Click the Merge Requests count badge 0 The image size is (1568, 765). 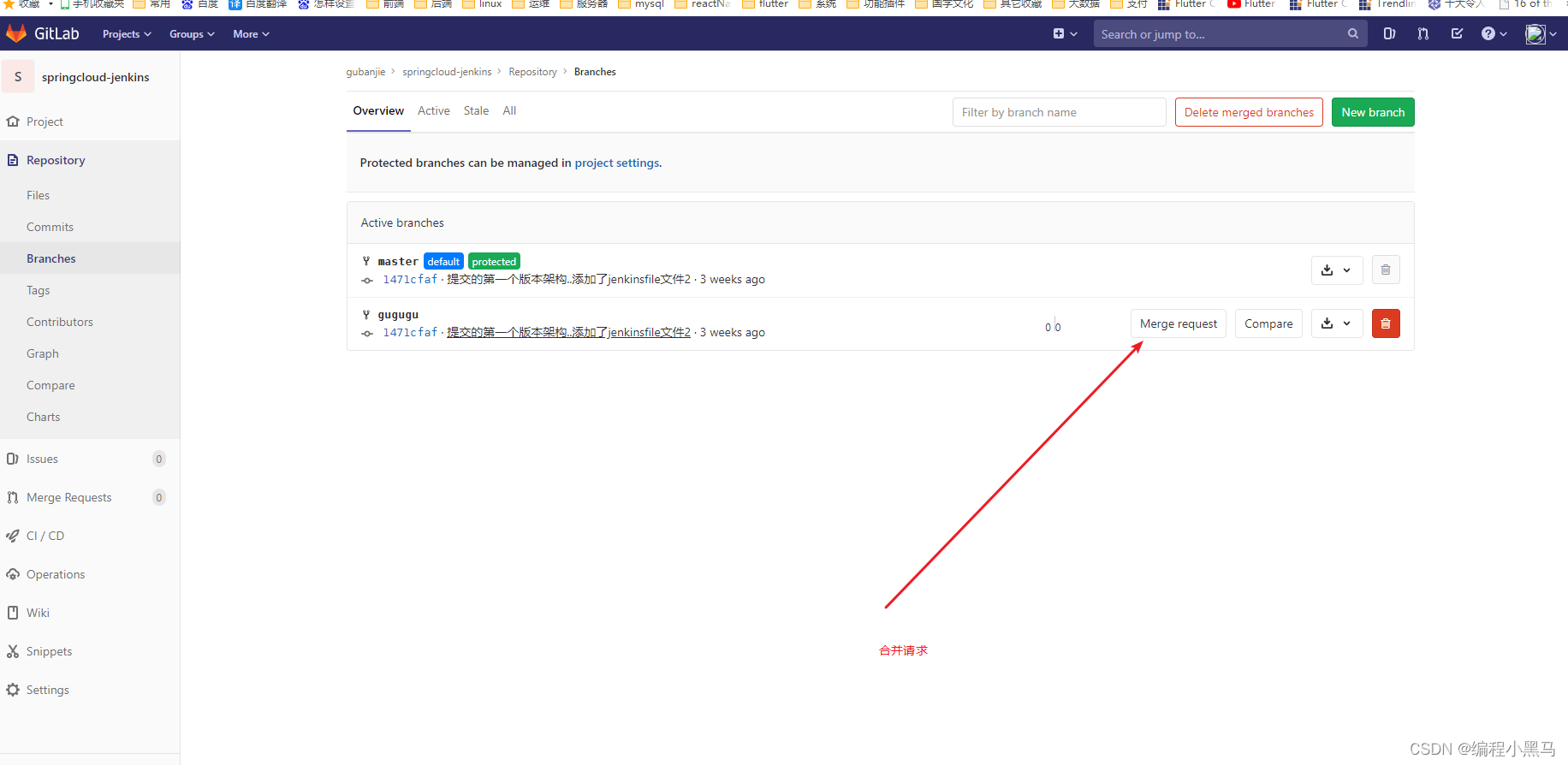coord(159,497)
